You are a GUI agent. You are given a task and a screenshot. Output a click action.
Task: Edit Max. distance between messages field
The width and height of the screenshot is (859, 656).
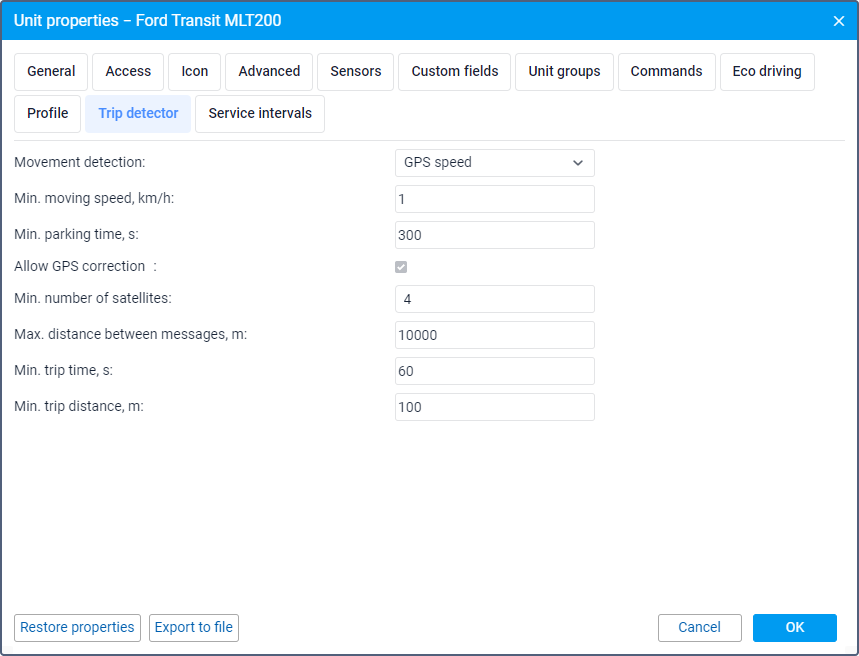tap(495, 335)
